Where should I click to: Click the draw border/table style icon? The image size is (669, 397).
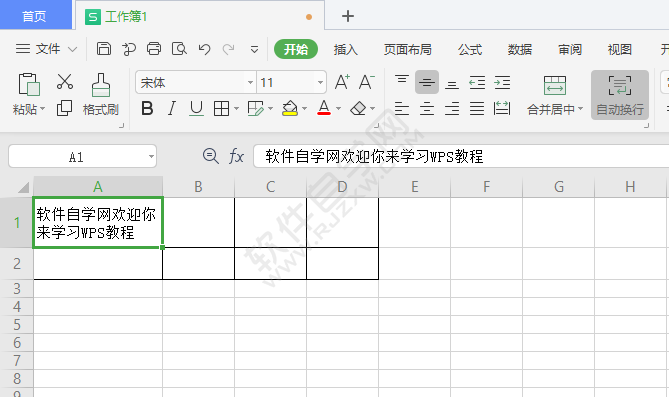point(256,109)
